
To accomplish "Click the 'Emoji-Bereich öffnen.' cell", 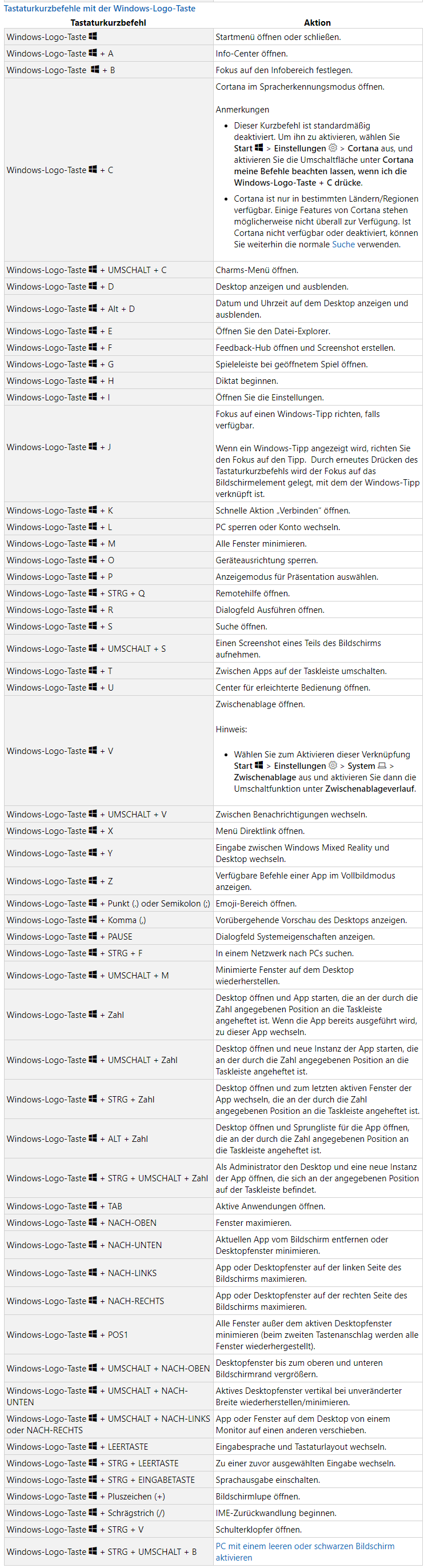I will point(317,903).
